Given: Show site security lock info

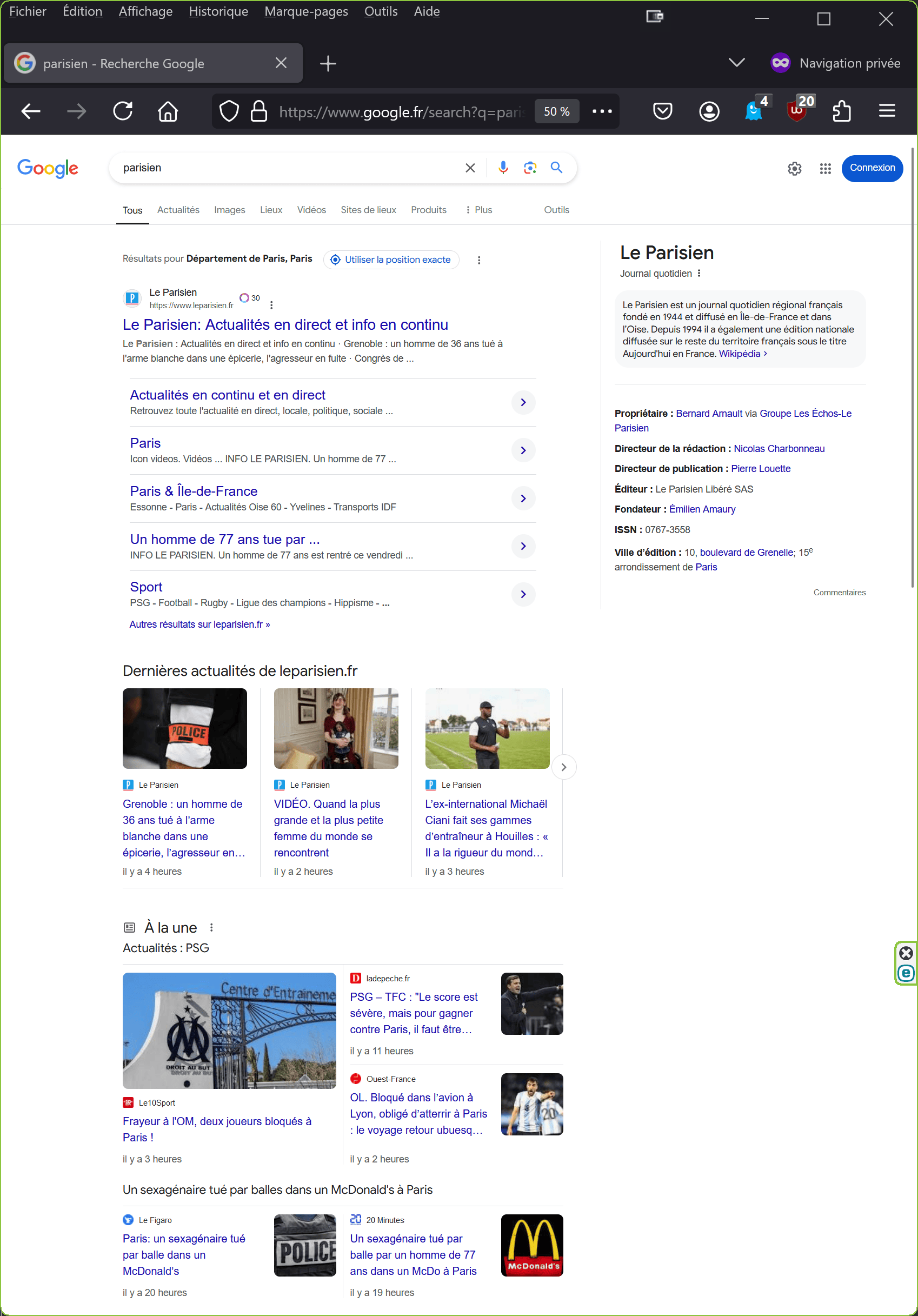Looking at the screenshot, I should tap(259, 111).
